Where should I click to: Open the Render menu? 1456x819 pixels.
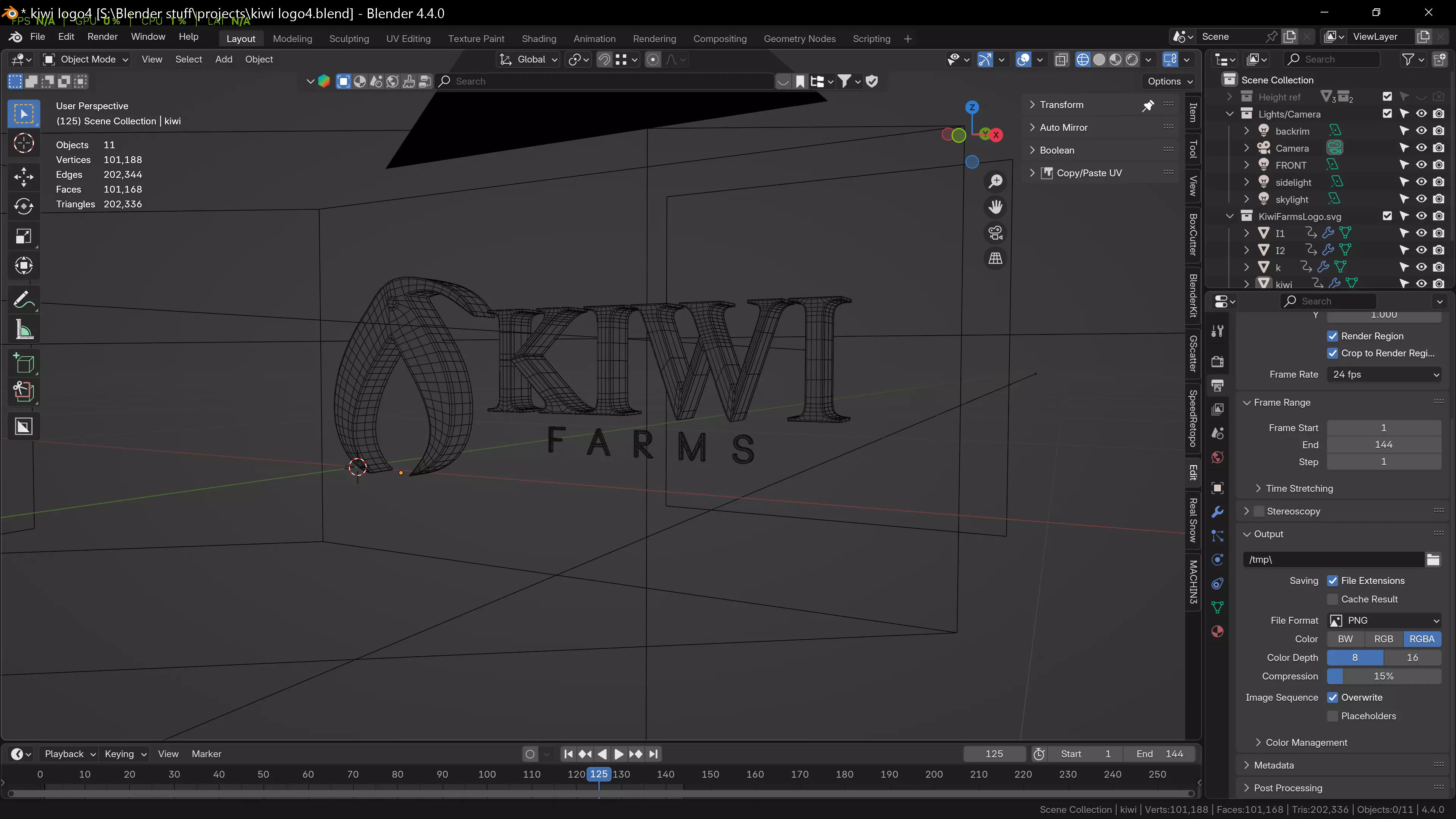(x=102, y=37)
